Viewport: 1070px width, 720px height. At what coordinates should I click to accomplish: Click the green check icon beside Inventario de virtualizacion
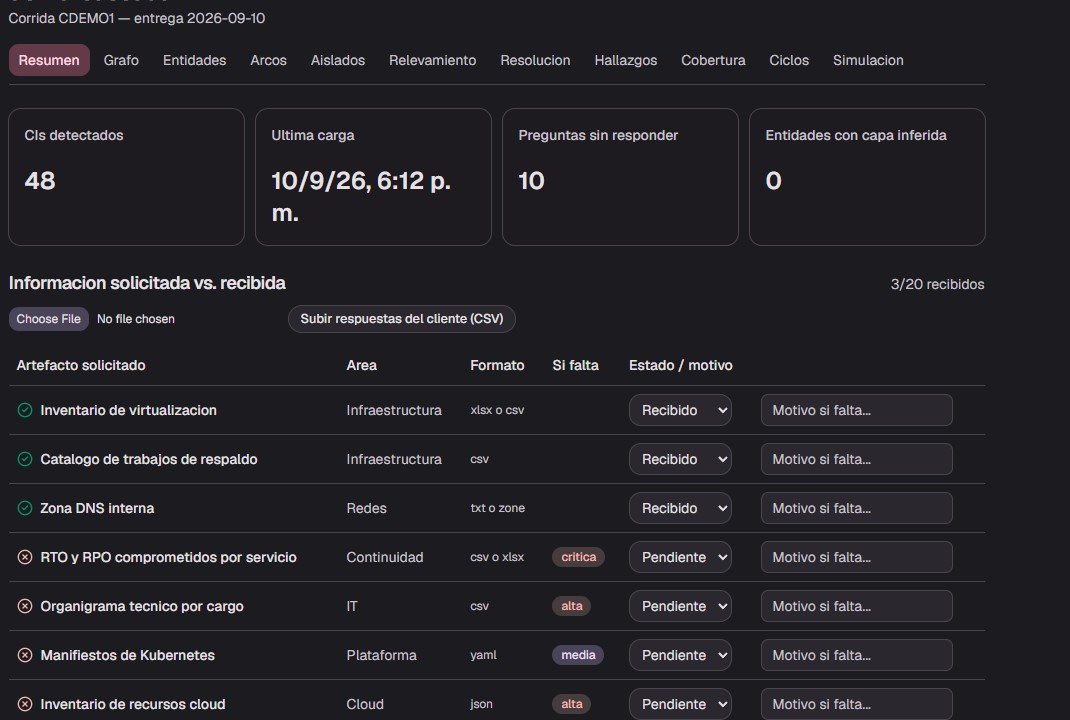25,410
